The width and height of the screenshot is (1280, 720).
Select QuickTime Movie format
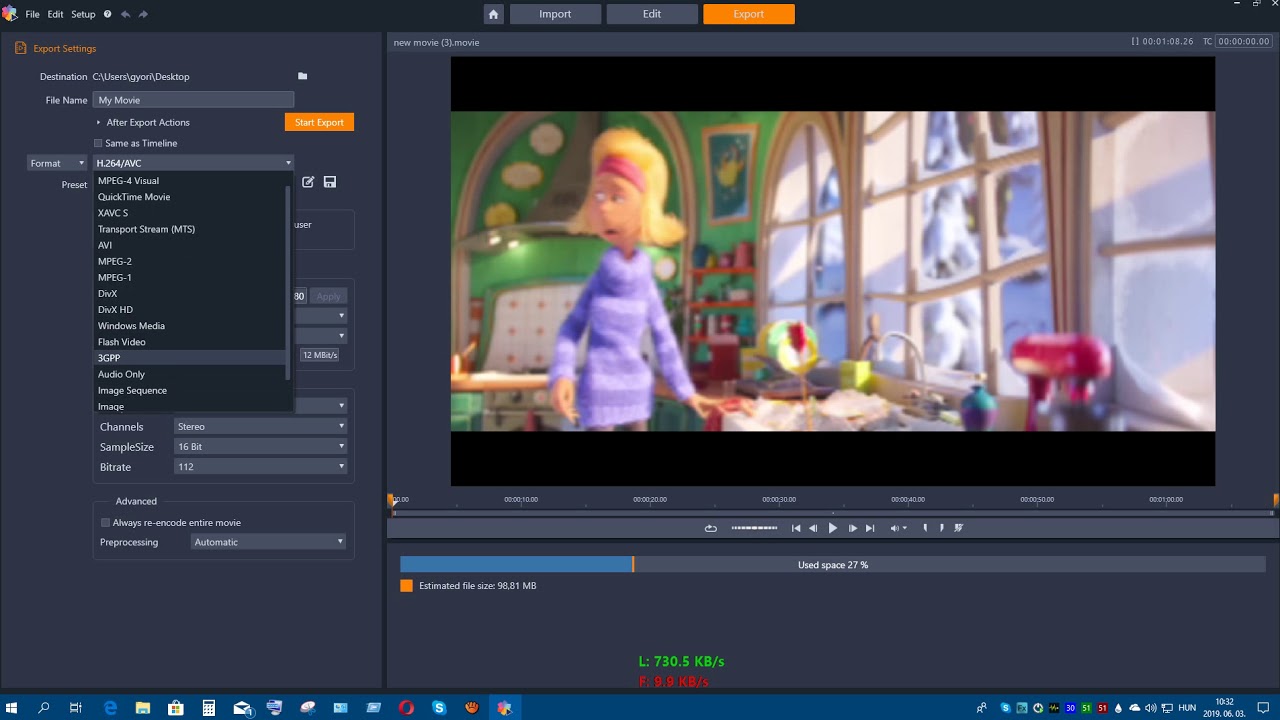point(189,197)
